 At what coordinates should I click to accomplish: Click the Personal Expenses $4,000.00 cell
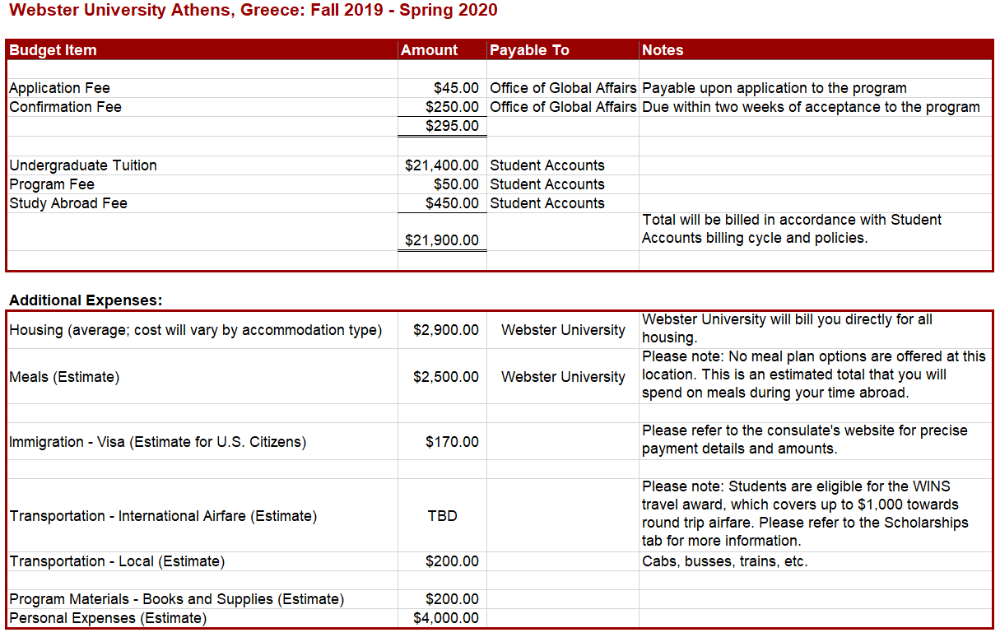(446, 618)
